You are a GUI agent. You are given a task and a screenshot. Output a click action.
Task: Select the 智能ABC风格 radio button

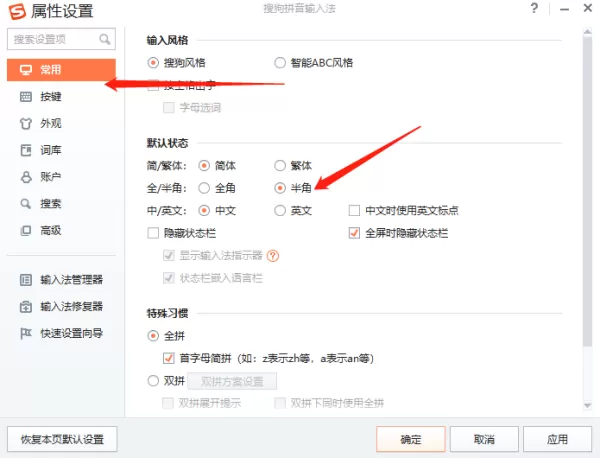click(280, 63)
